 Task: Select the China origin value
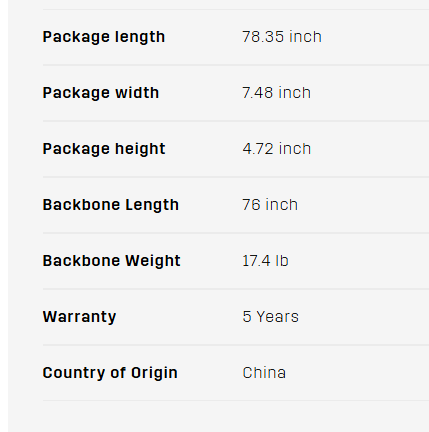coord(264,373)
